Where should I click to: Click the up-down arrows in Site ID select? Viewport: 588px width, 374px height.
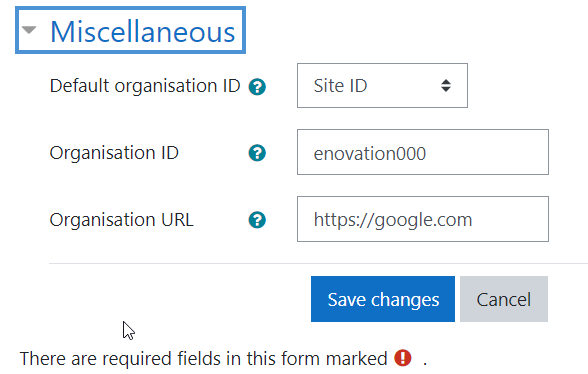point(446,86)
